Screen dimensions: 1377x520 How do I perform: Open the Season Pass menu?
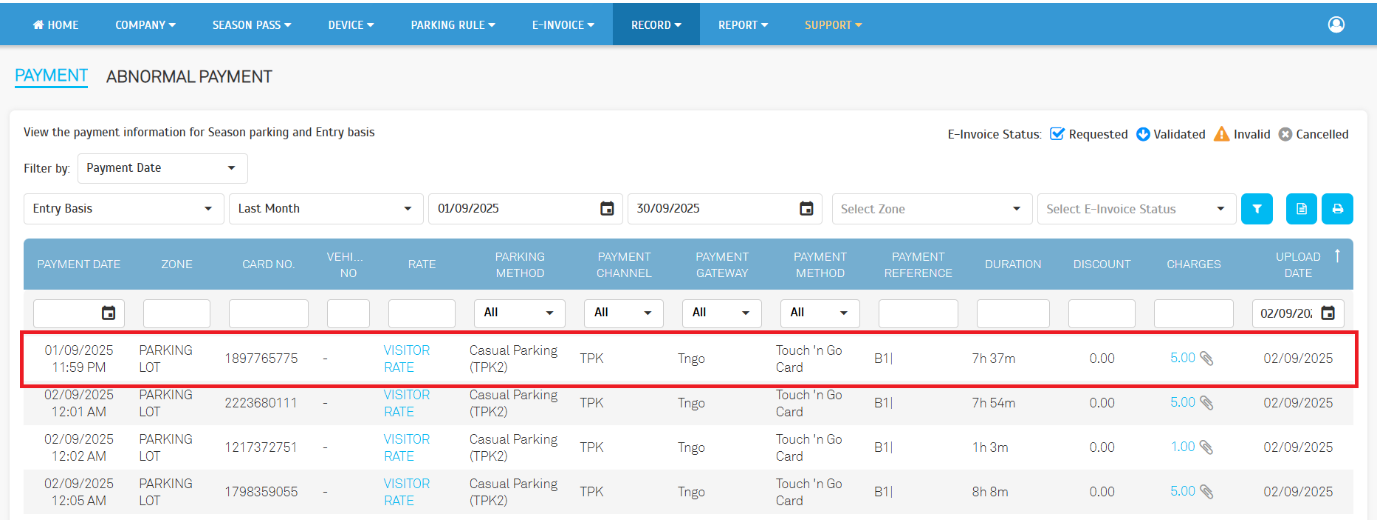pos(251,25)
